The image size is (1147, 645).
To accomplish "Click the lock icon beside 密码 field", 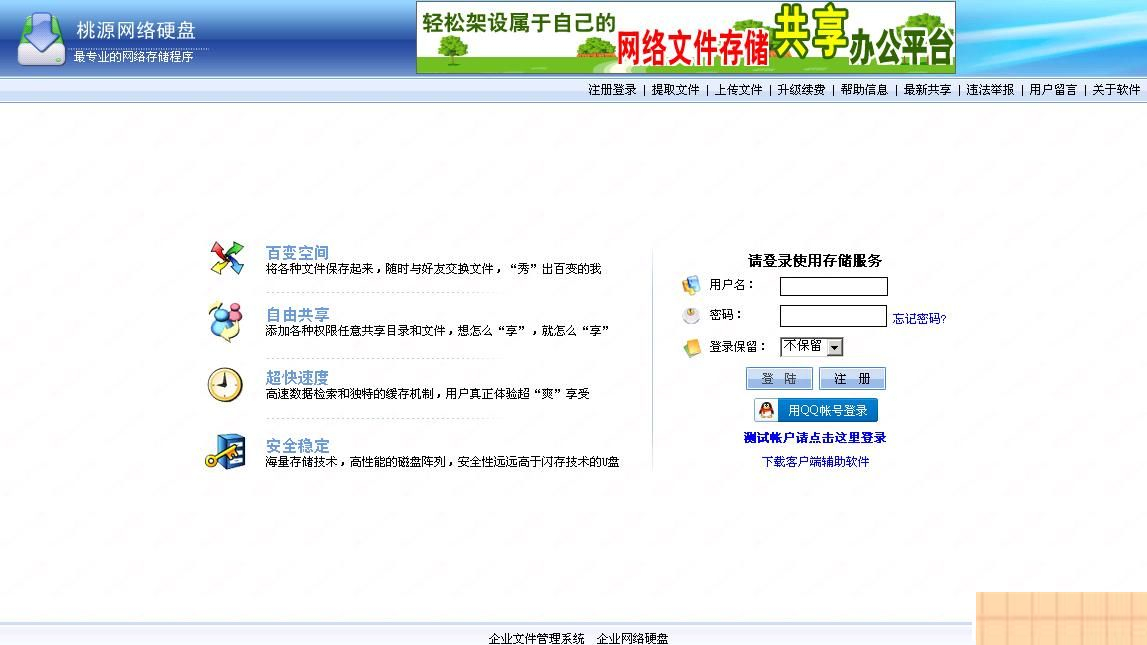I will click(690, 315).
